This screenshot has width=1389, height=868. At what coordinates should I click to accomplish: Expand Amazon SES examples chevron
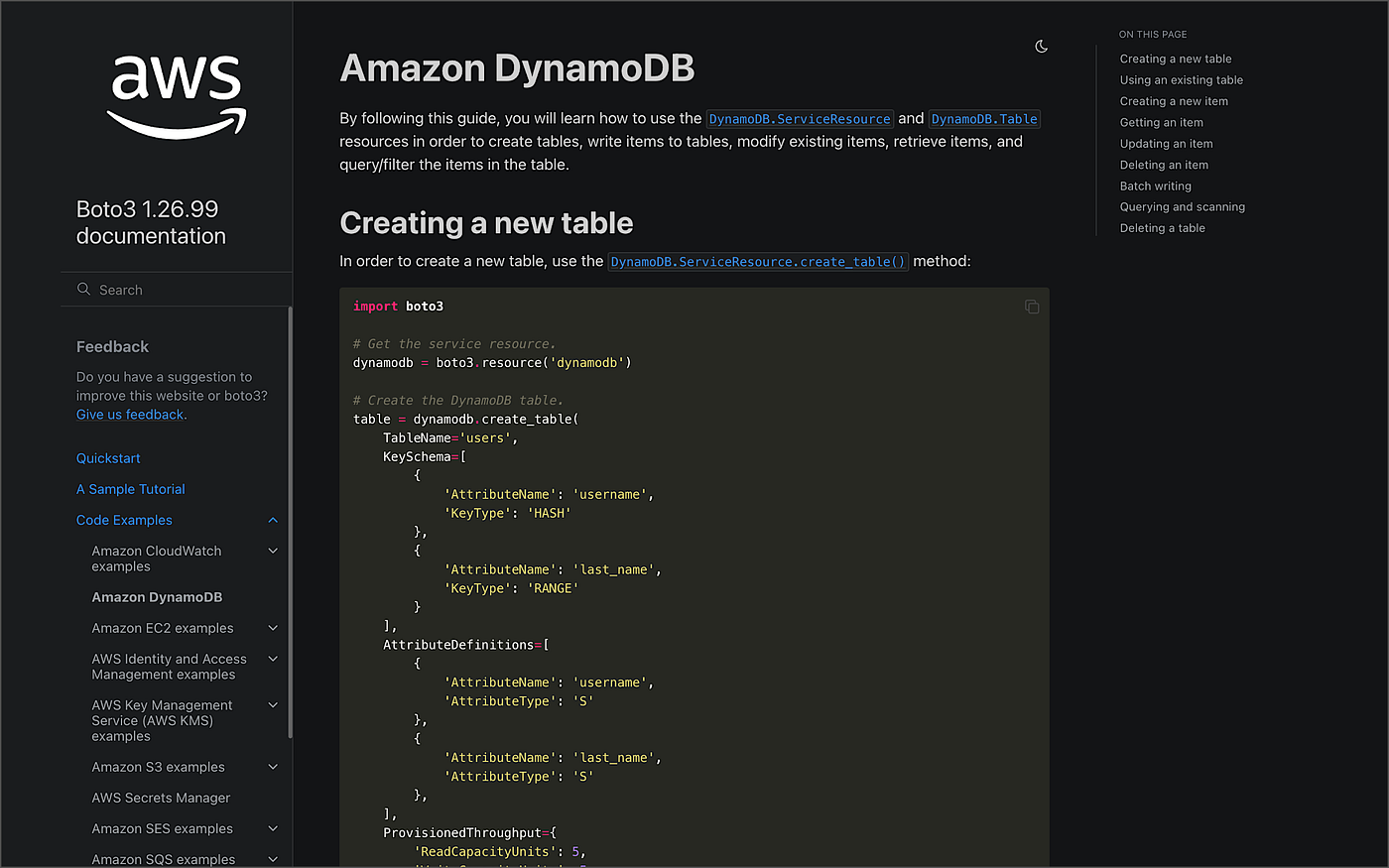pos(273,828)
